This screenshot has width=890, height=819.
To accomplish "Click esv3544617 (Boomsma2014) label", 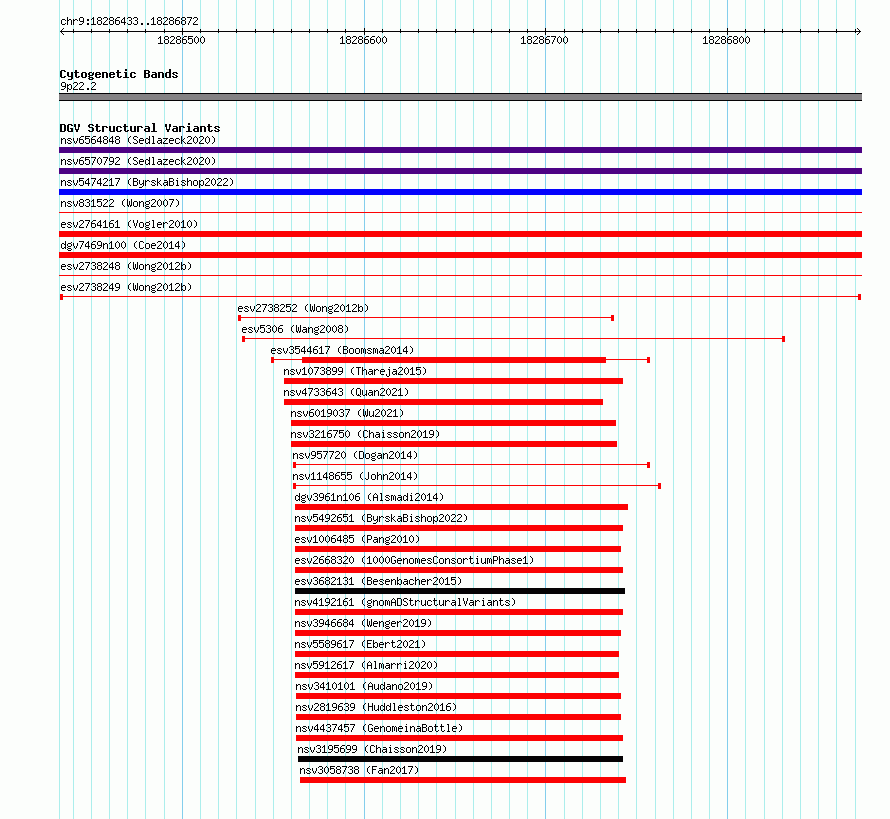I will 342,350.
